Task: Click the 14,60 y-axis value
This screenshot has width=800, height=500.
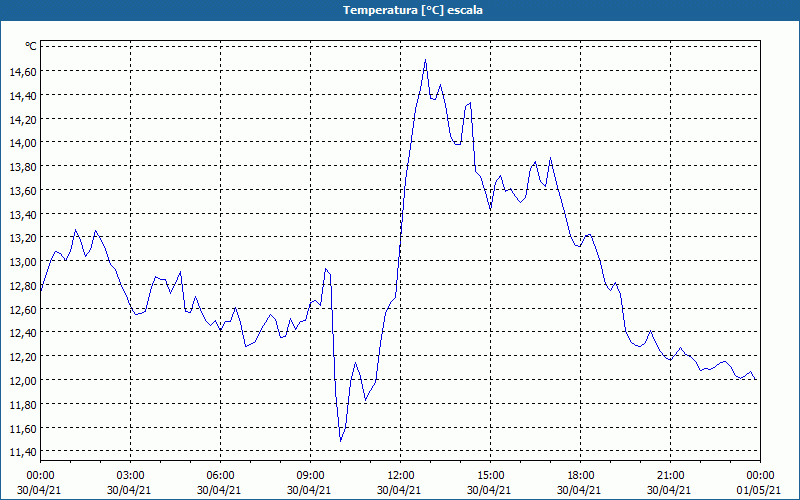Action: click(23, 71)
